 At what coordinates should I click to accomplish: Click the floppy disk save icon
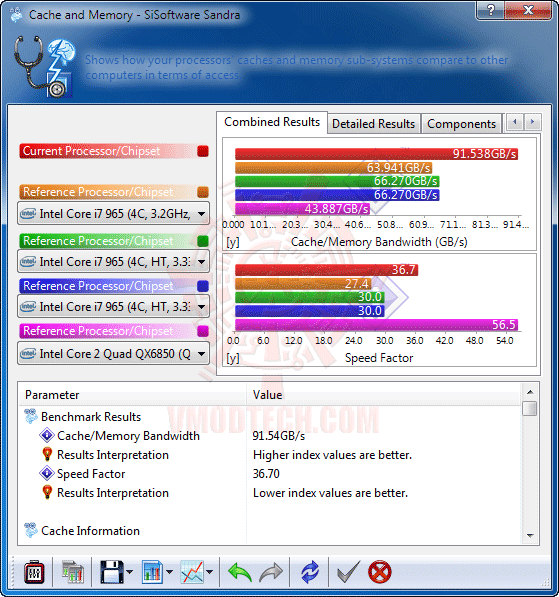112,572
